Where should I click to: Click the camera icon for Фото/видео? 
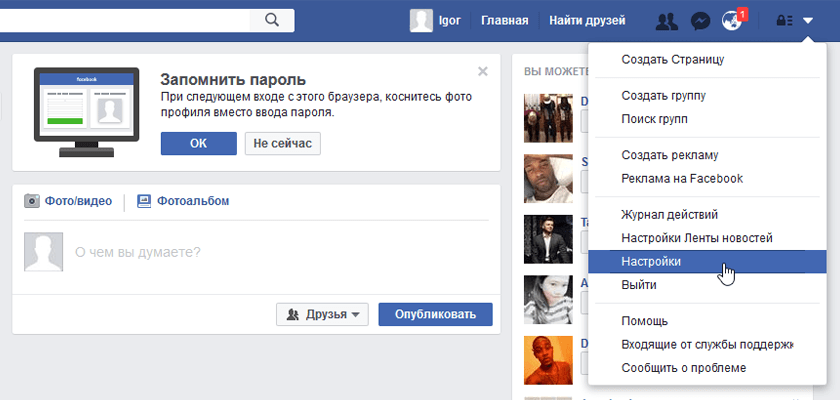click(x=32, y=201)
